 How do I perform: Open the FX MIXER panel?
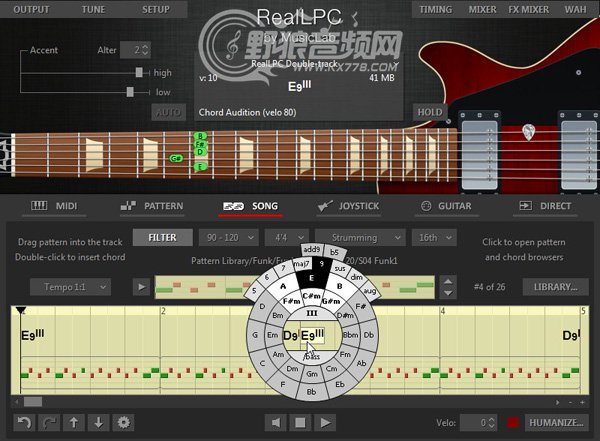tap(528, 10)
